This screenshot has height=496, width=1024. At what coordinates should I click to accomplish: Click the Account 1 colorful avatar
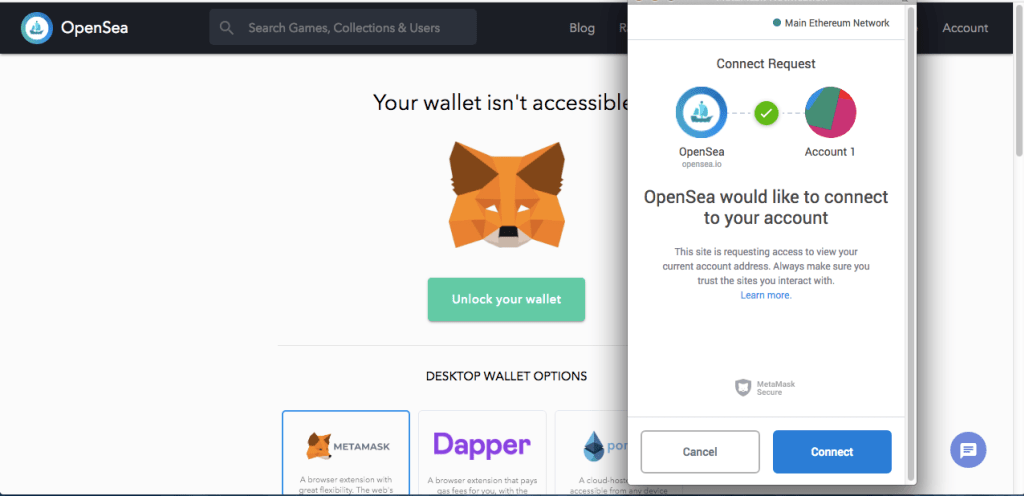pyautogui.click(x=830, y=112)
